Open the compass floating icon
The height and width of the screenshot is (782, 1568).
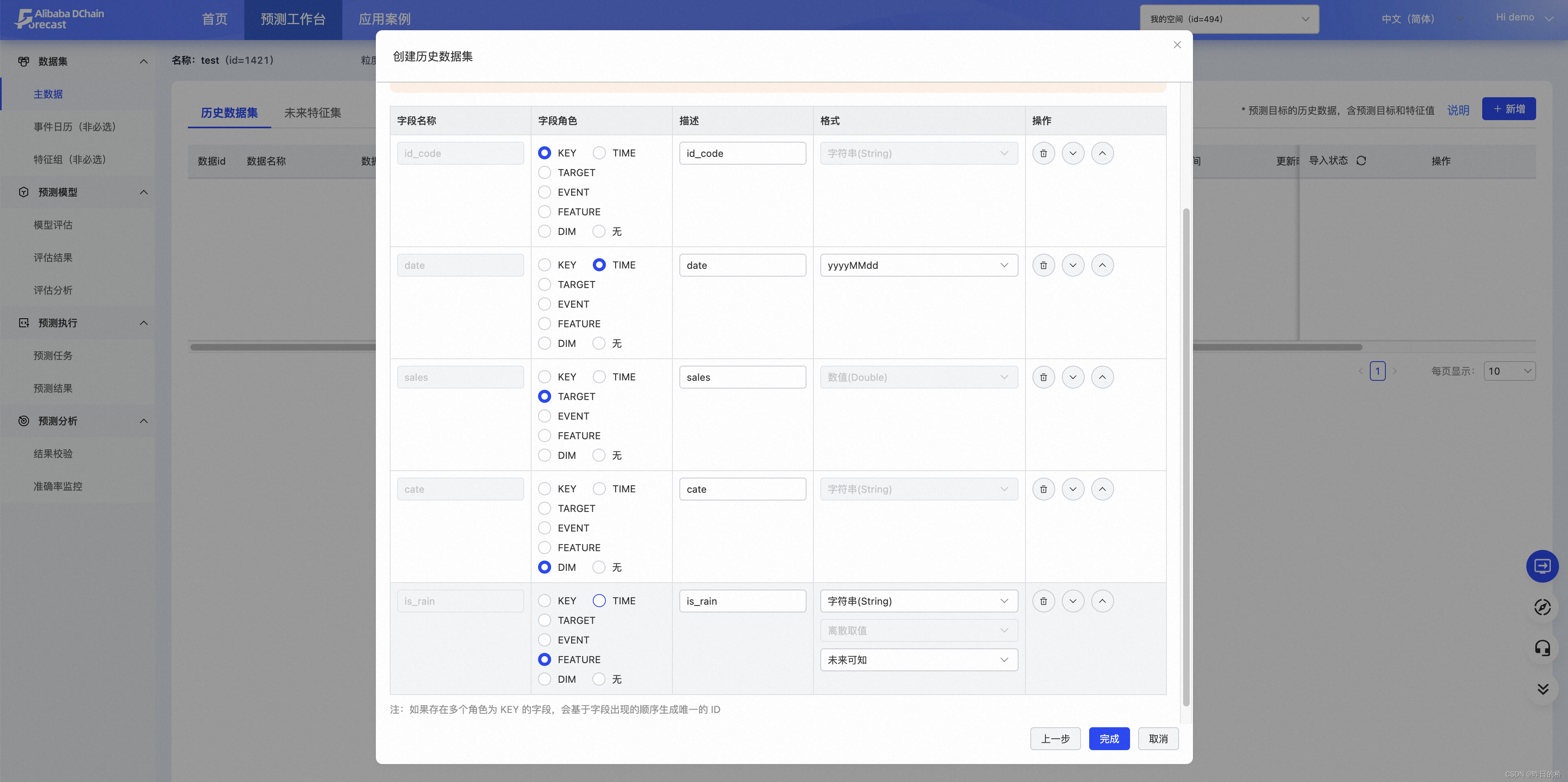1542,608
